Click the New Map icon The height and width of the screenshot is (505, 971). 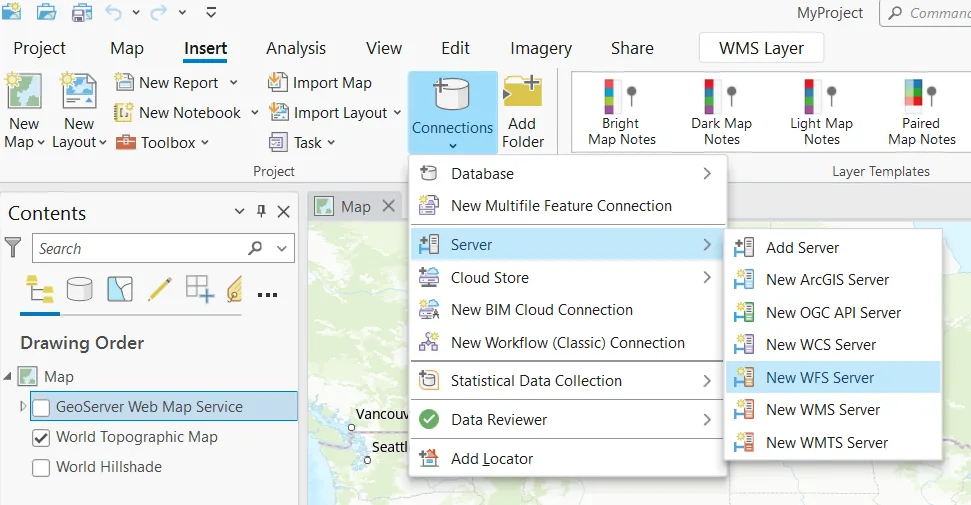(x=24, y=92)
